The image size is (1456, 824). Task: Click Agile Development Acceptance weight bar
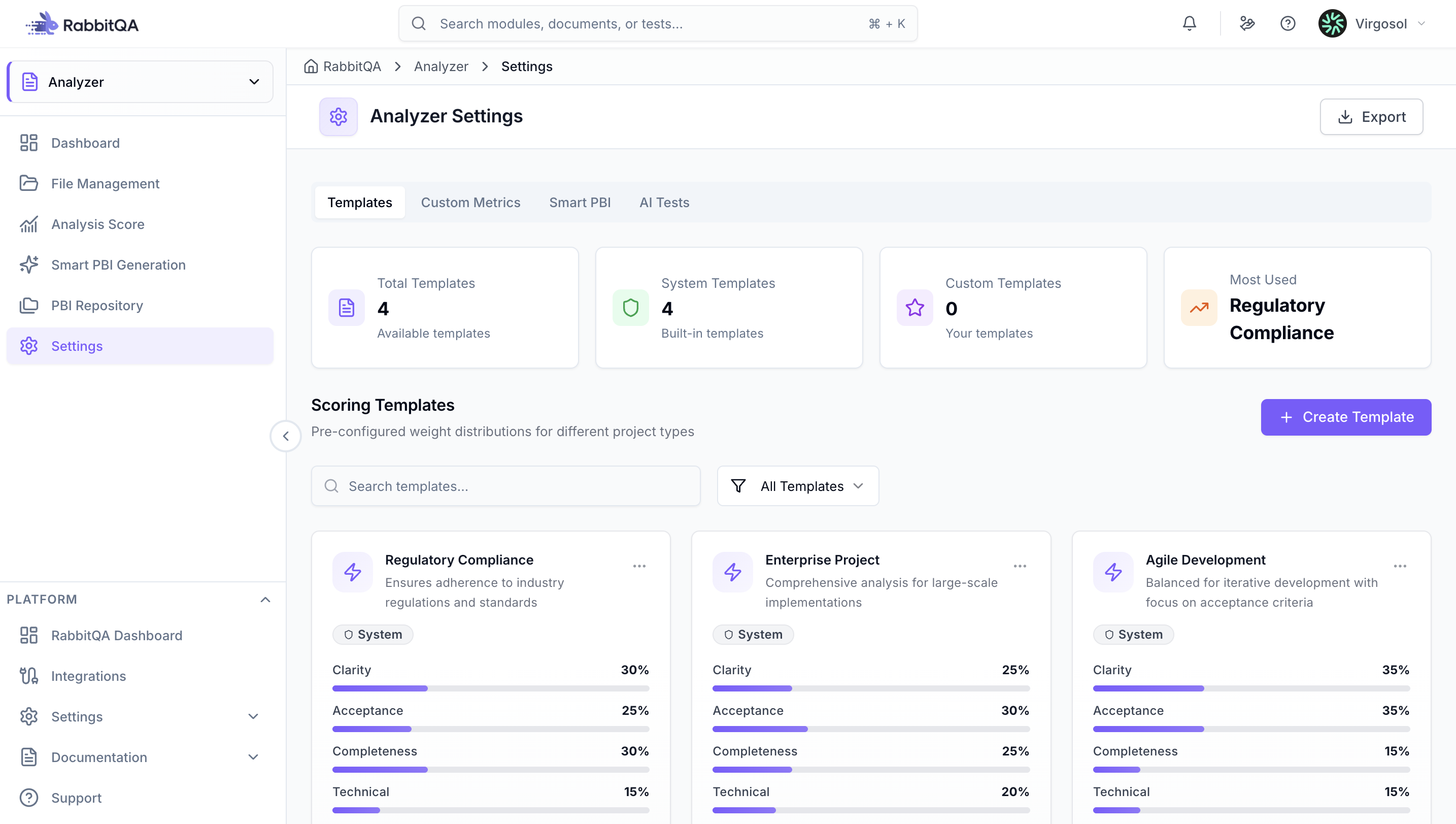point(1250,729)
